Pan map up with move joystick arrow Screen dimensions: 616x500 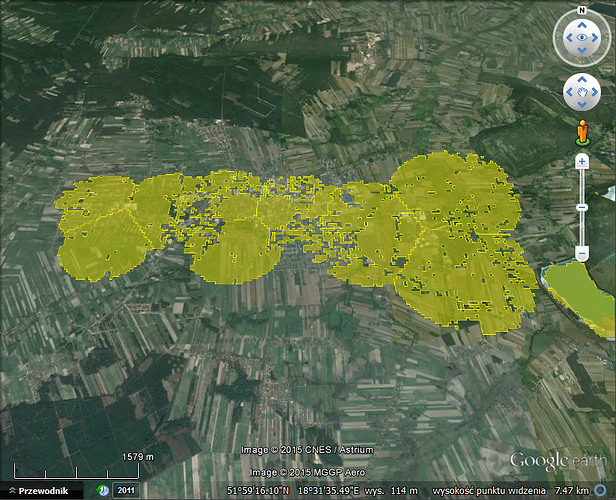[582, 79]
